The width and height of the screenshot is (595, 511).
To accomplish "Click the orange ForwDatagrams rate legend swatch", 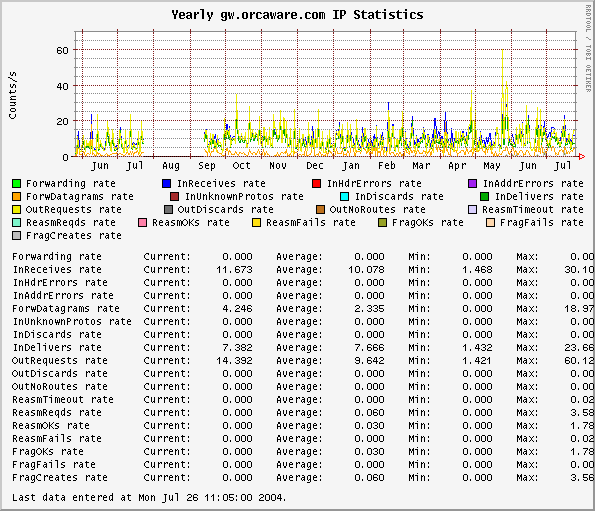I will click(16, 197).
